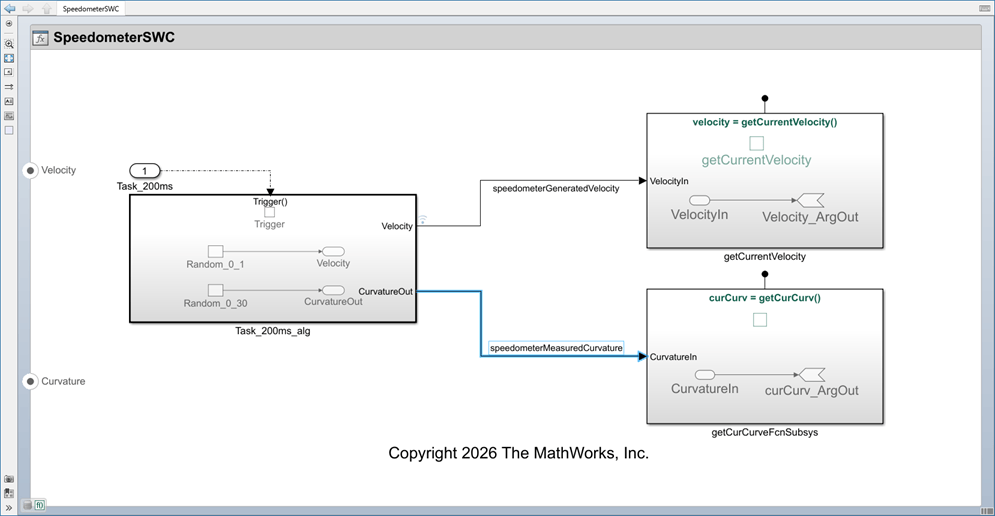Click the Task_200ms port label

coord(145,186)
